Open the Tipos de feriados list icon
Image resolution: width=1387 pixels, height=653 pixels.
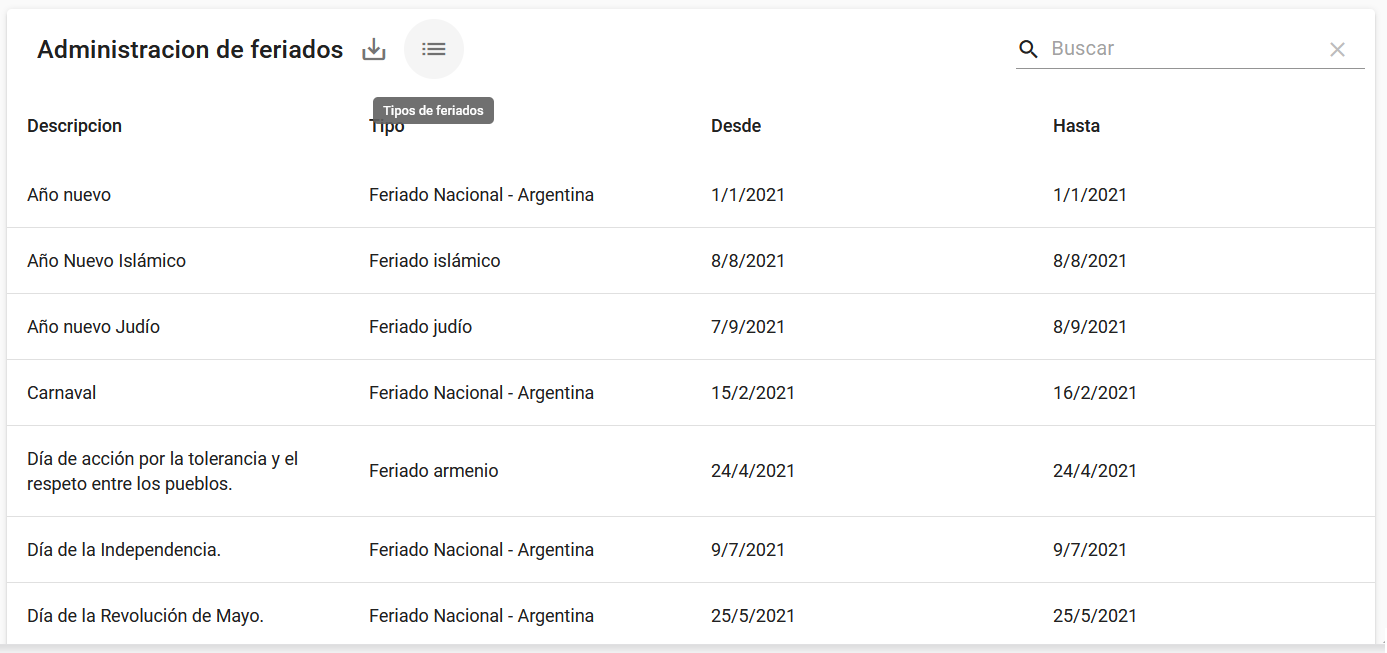(433, 49)
